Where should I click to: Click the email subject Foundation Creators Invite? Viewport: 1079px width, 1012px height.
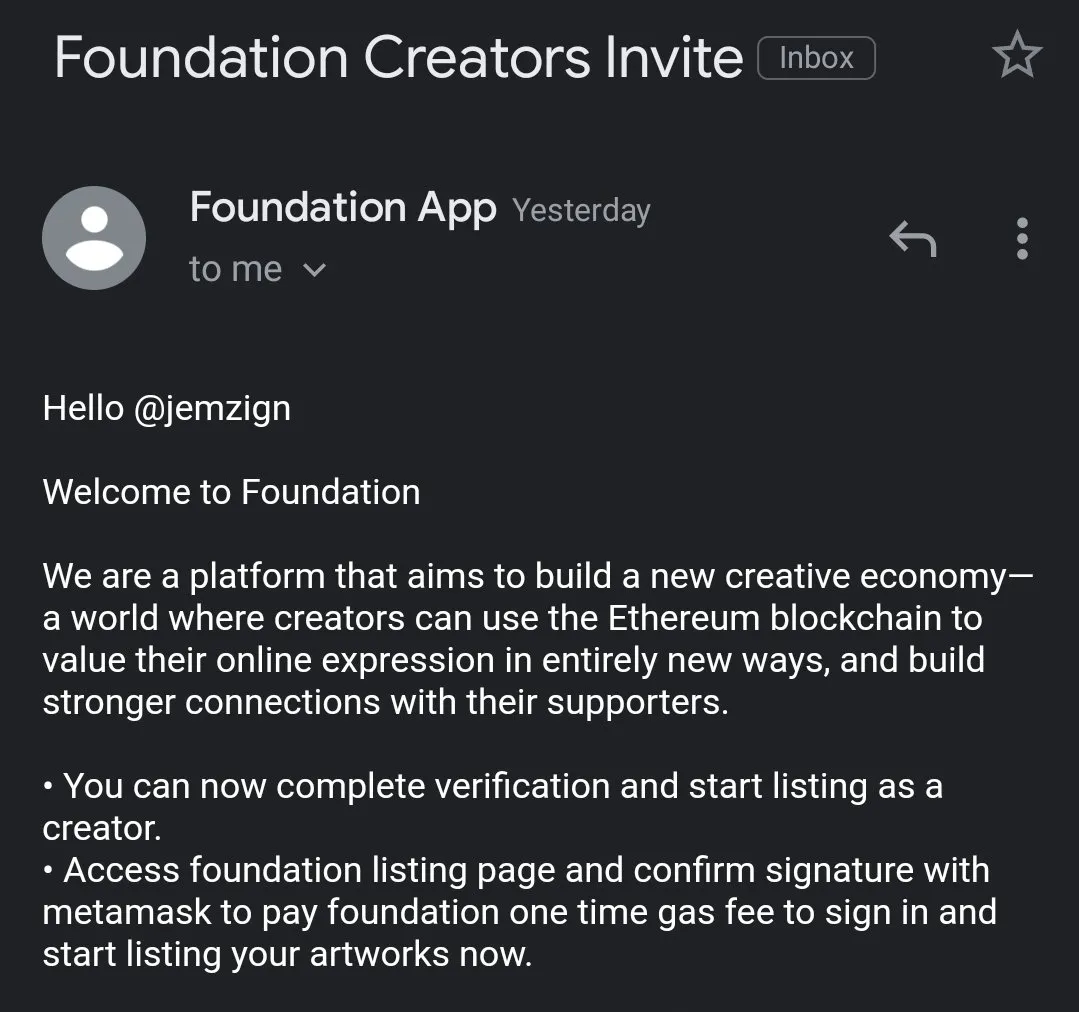coord(398,57)
